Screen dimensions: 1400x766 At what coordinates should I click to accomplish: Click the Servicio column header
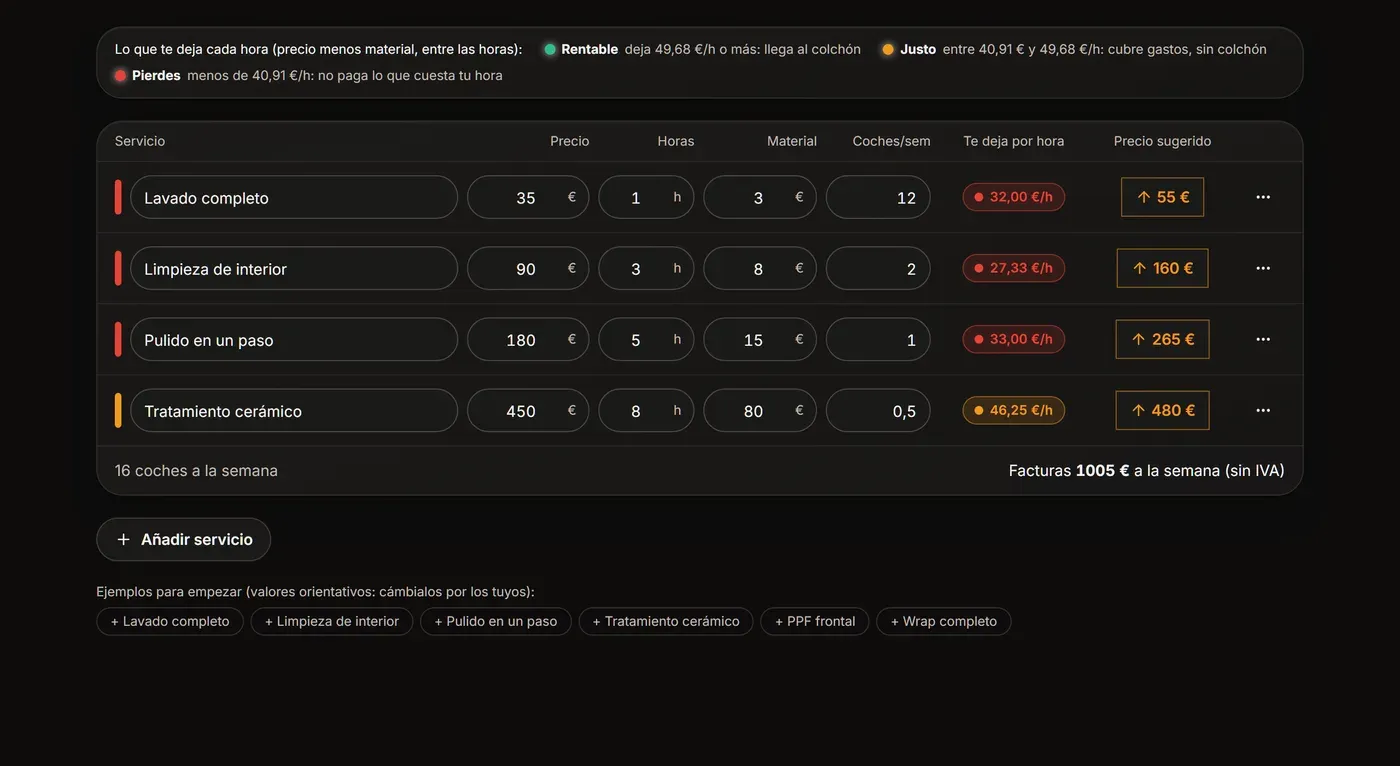[140, 141]
